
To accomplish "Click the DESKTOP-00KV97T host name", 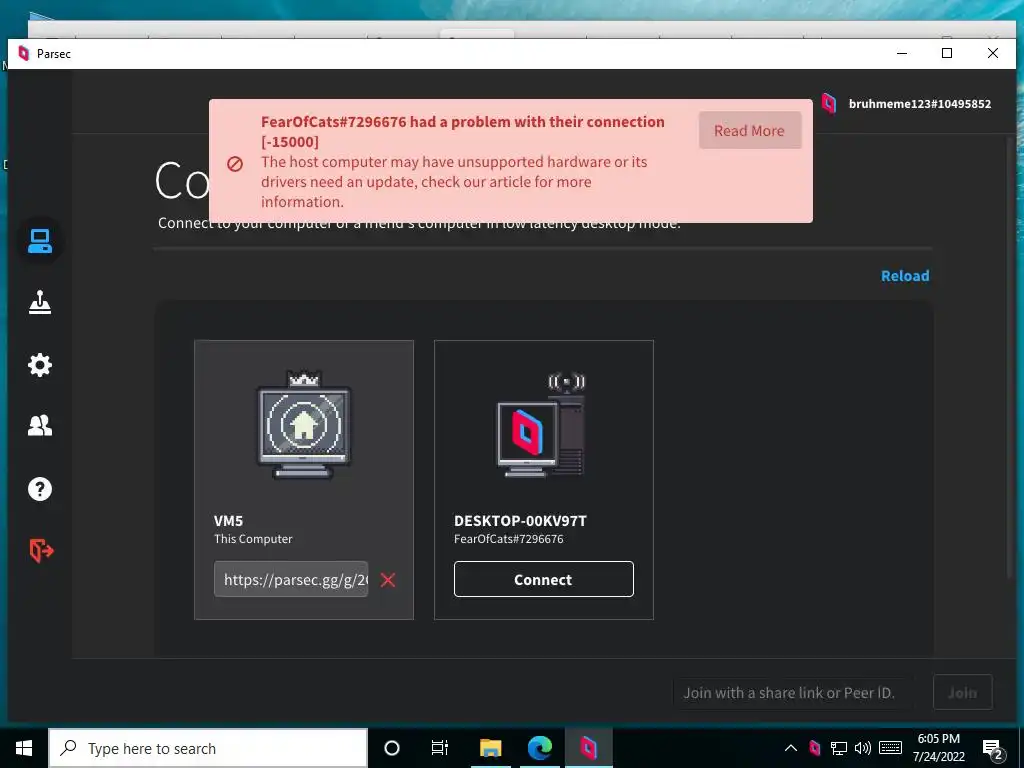I will (520, 521).
